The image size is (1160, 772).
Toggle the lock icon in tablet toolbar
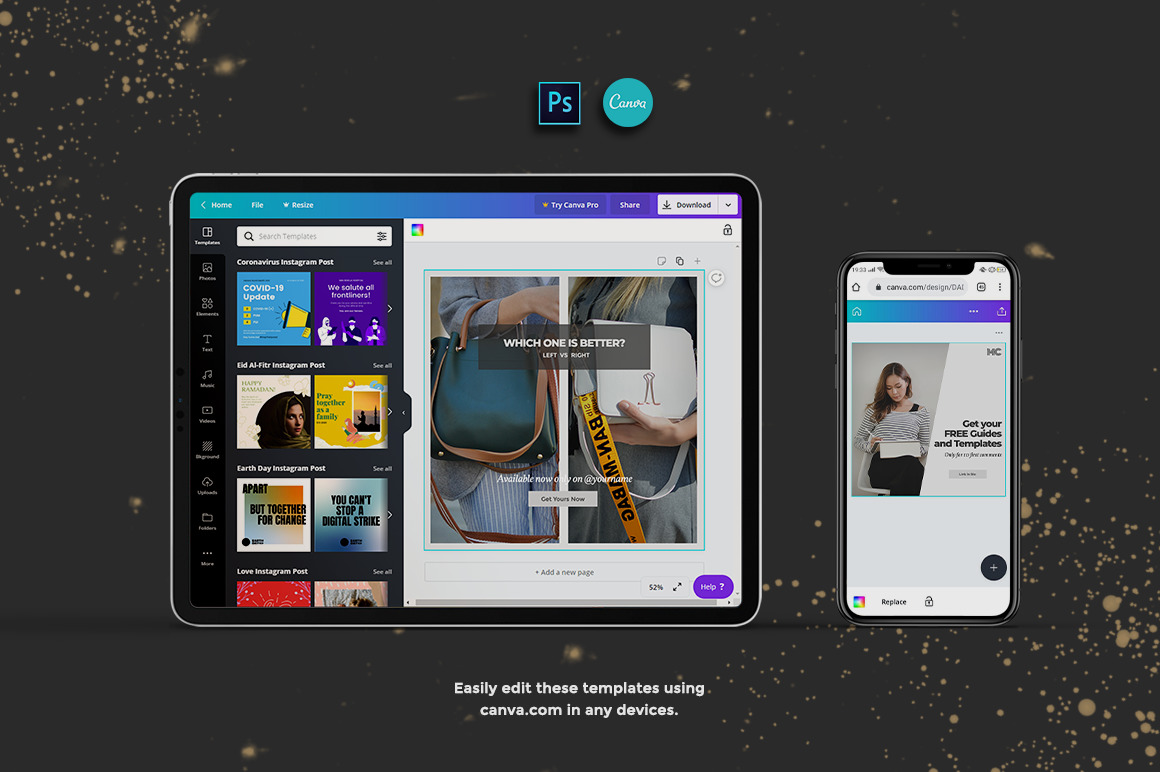pyautogui.click(x=727, y=230)
